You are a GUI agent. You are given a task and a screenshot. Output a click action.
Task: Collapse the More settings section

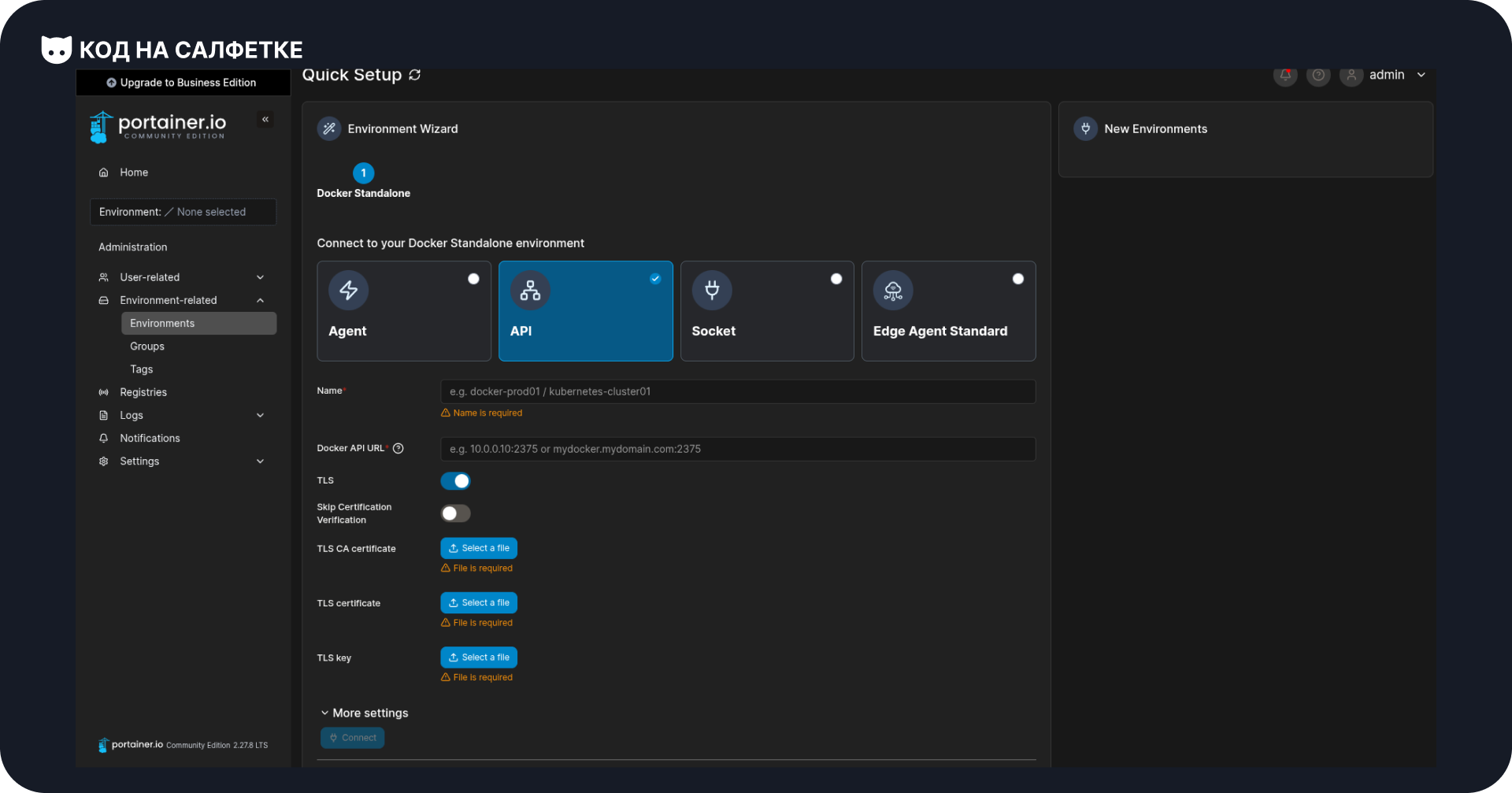pyautogui.click(x=364, y=713)
